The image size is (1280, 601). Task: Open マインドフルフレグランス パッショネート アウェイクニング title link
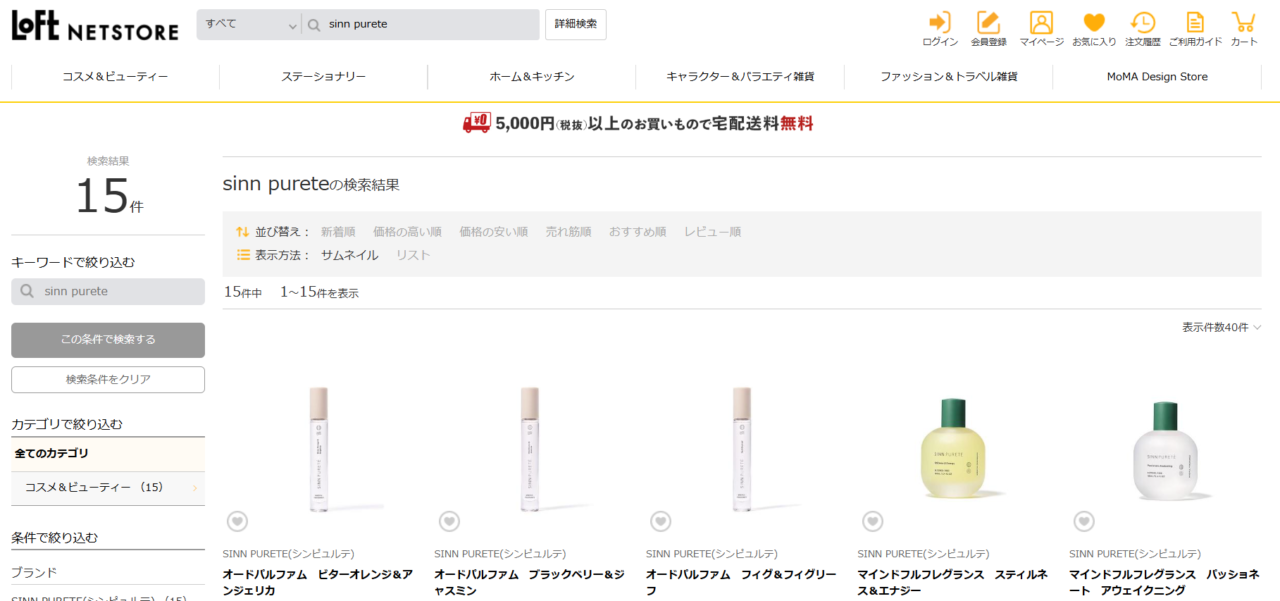pos(1164,582)
